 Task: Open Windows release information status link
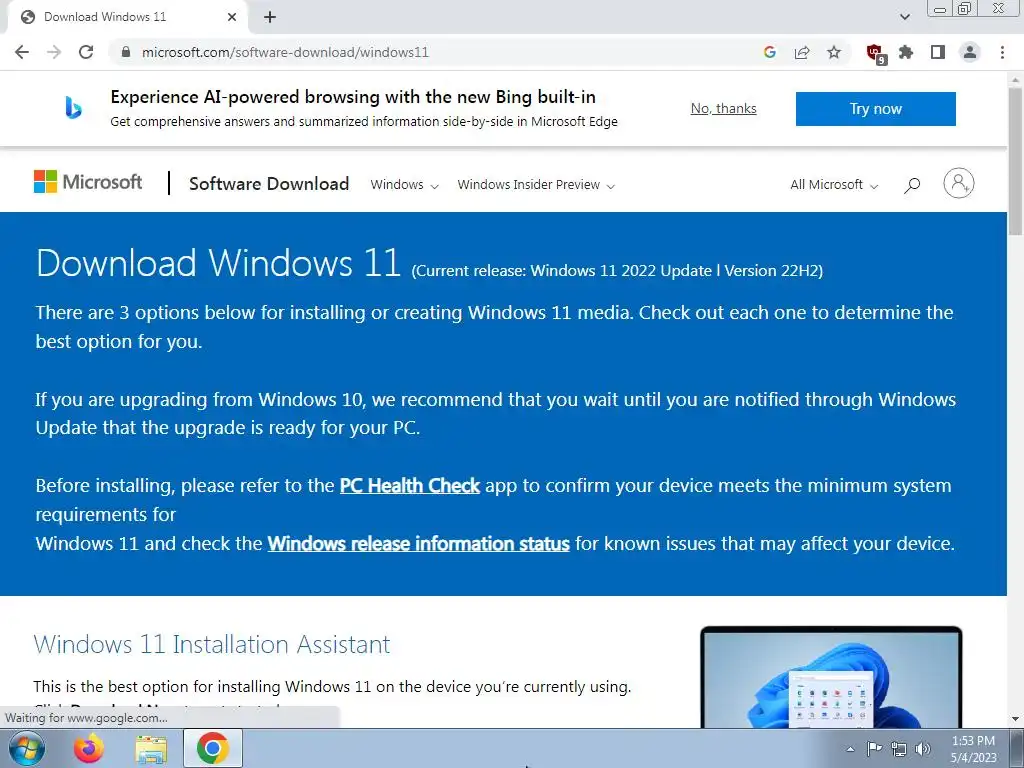419,543
